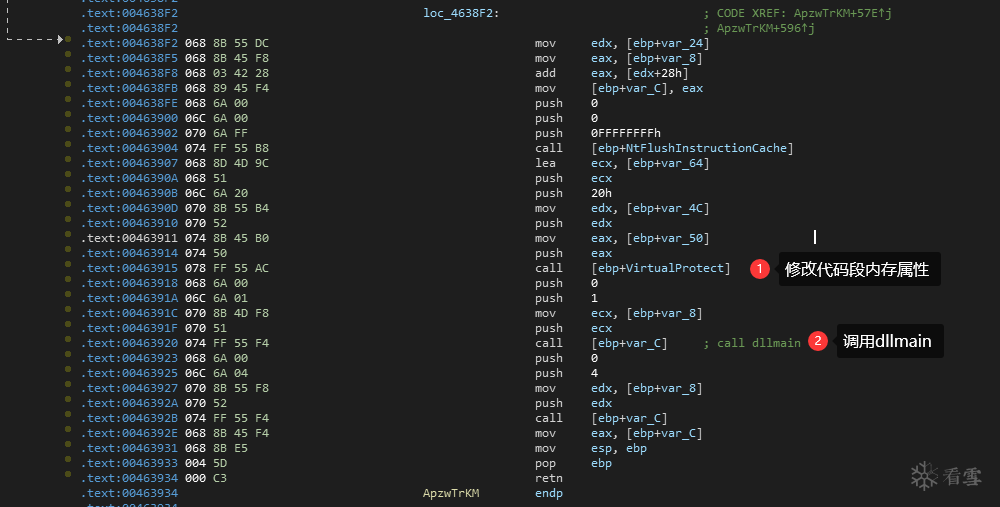Click the gutter dot beside address 00463920

click(67, 343)
